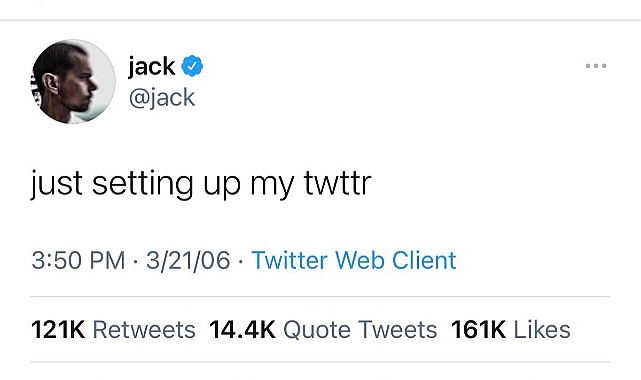View the 121K Retweets list
Screen dimensions: 641x380
coord(113,330)
